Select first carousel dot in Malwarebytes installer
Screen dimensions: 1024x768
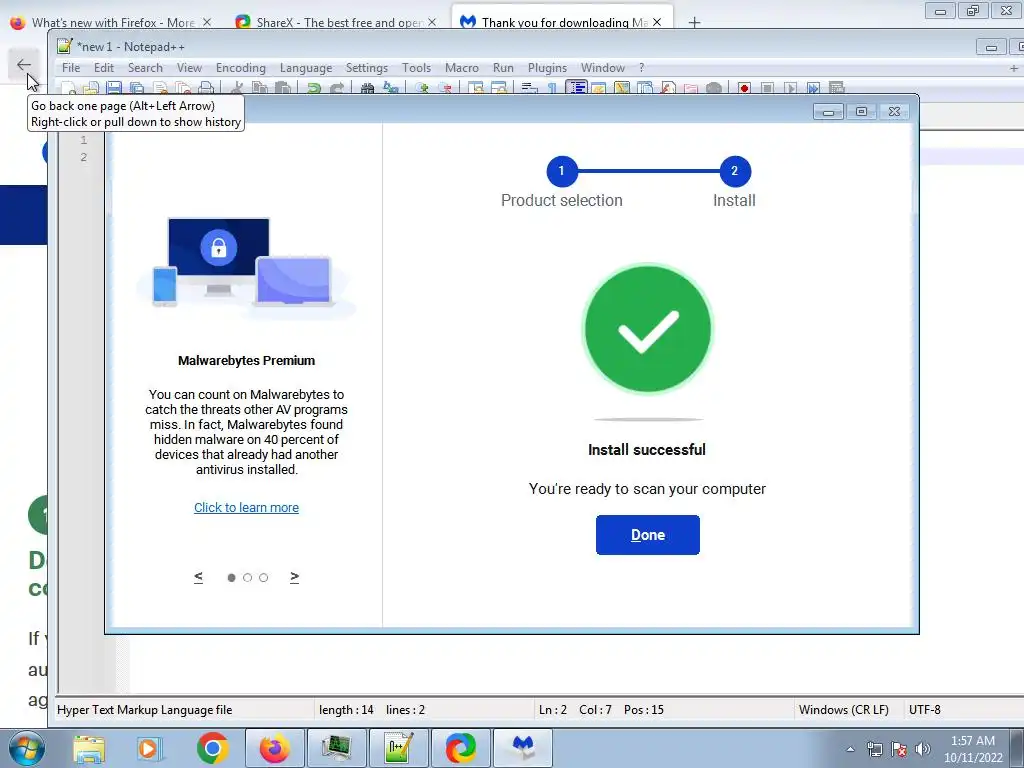(x=231, y=577)
